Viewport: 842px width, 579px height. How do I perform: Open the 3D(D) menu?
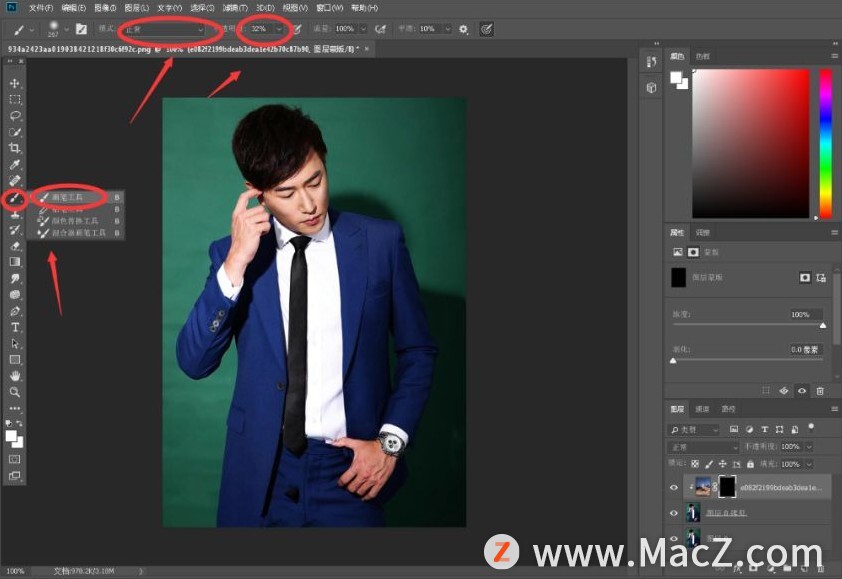[x=265, y=8]
